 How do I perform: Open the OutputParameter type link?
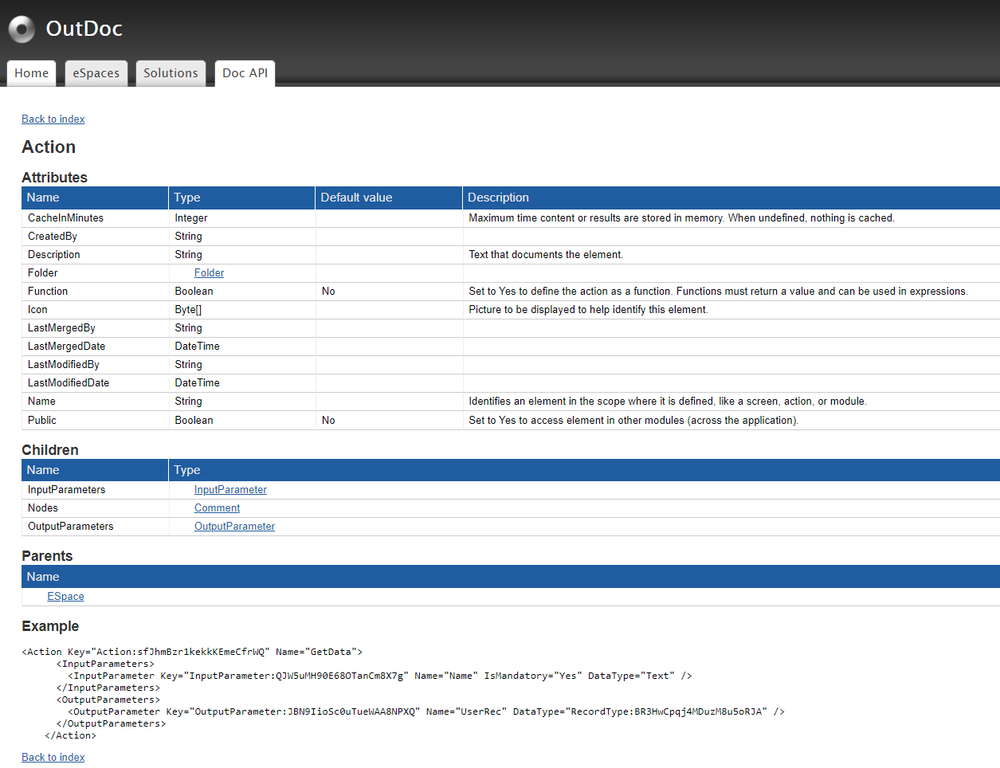coord(234,526)
